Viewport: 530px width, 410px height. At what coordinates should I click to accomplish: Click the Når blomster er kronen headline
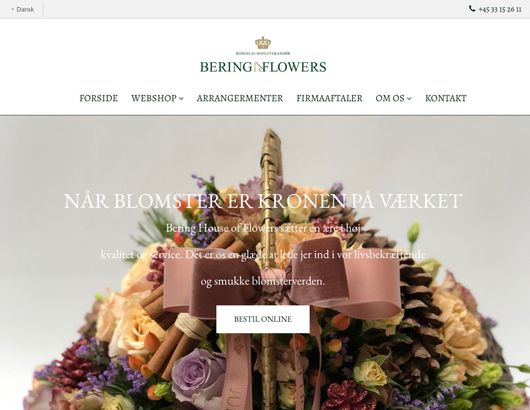[x=263, y=201]
